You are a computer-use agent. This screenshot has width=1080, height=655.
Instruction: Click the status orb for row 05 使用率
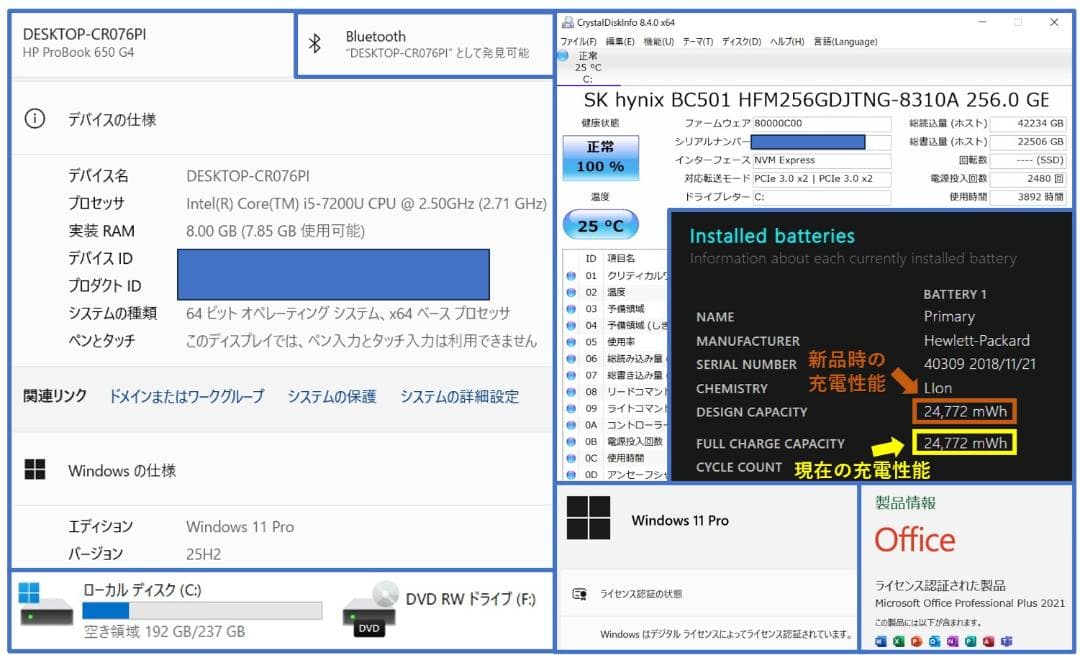571,342
